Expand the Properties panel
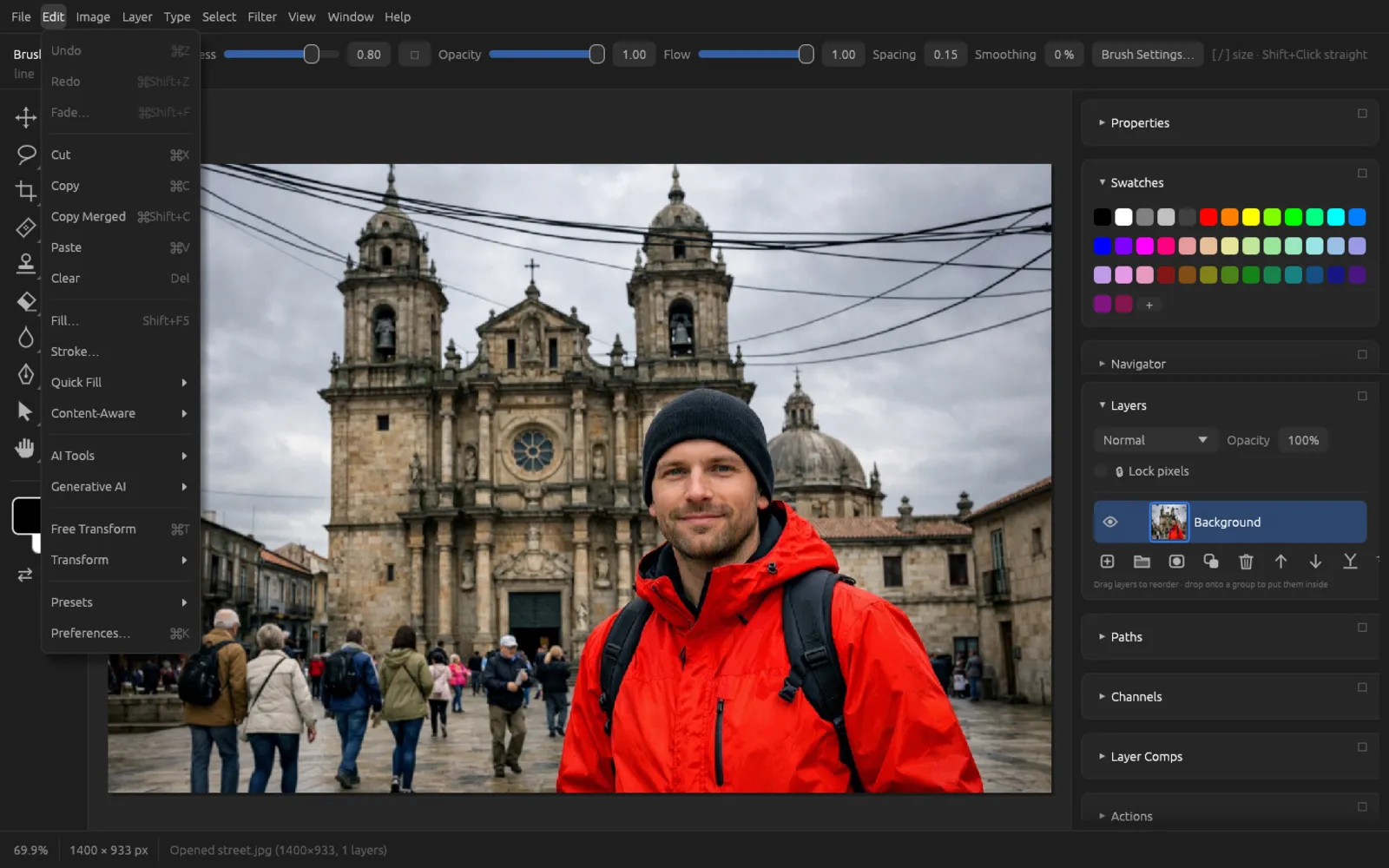Image resolution: width=1389 pixels, height=868 pixels. (1103, 123)
